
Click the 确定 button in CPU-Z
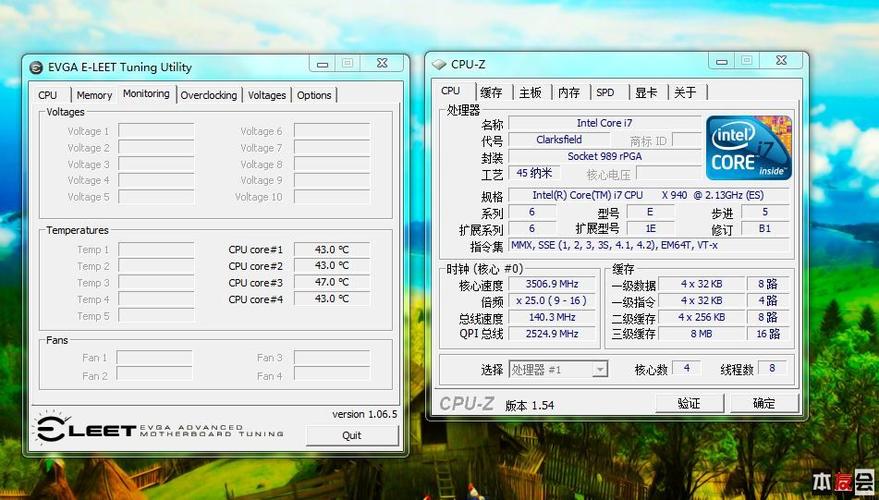tap(764, 404)
